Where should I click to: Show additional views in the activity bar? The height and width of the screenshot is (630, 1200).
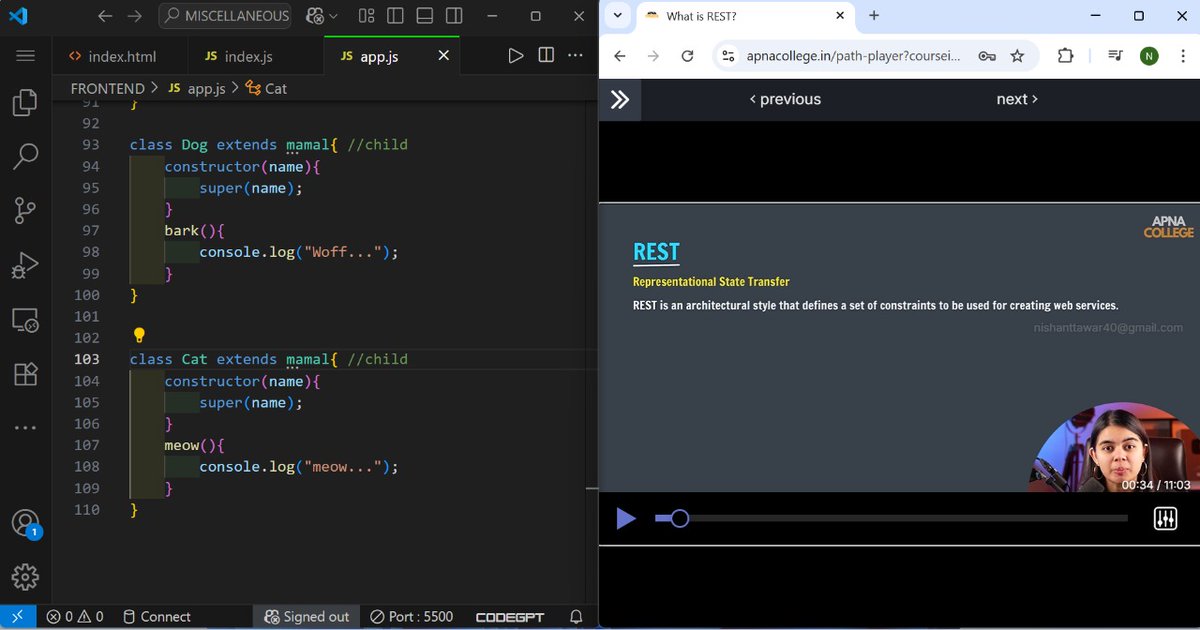25,427
